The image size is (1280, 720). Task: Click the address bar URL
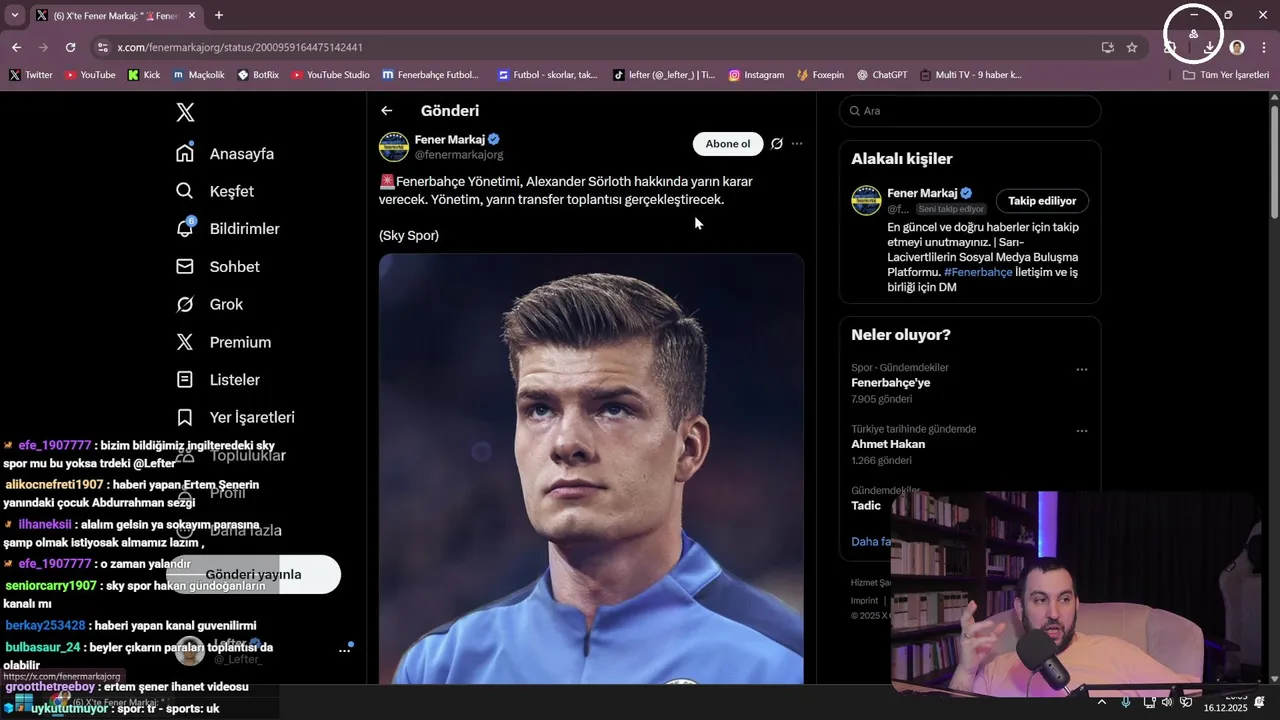240,47
